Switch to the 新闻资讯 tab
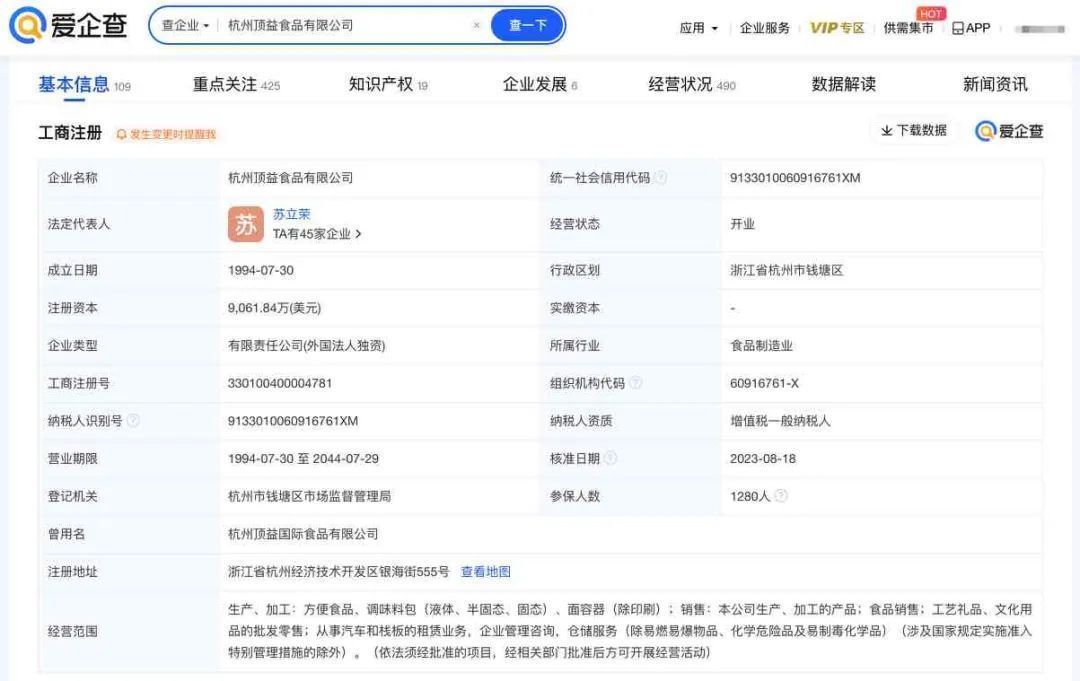The image size is (1080, 681). tap(995, 85)
